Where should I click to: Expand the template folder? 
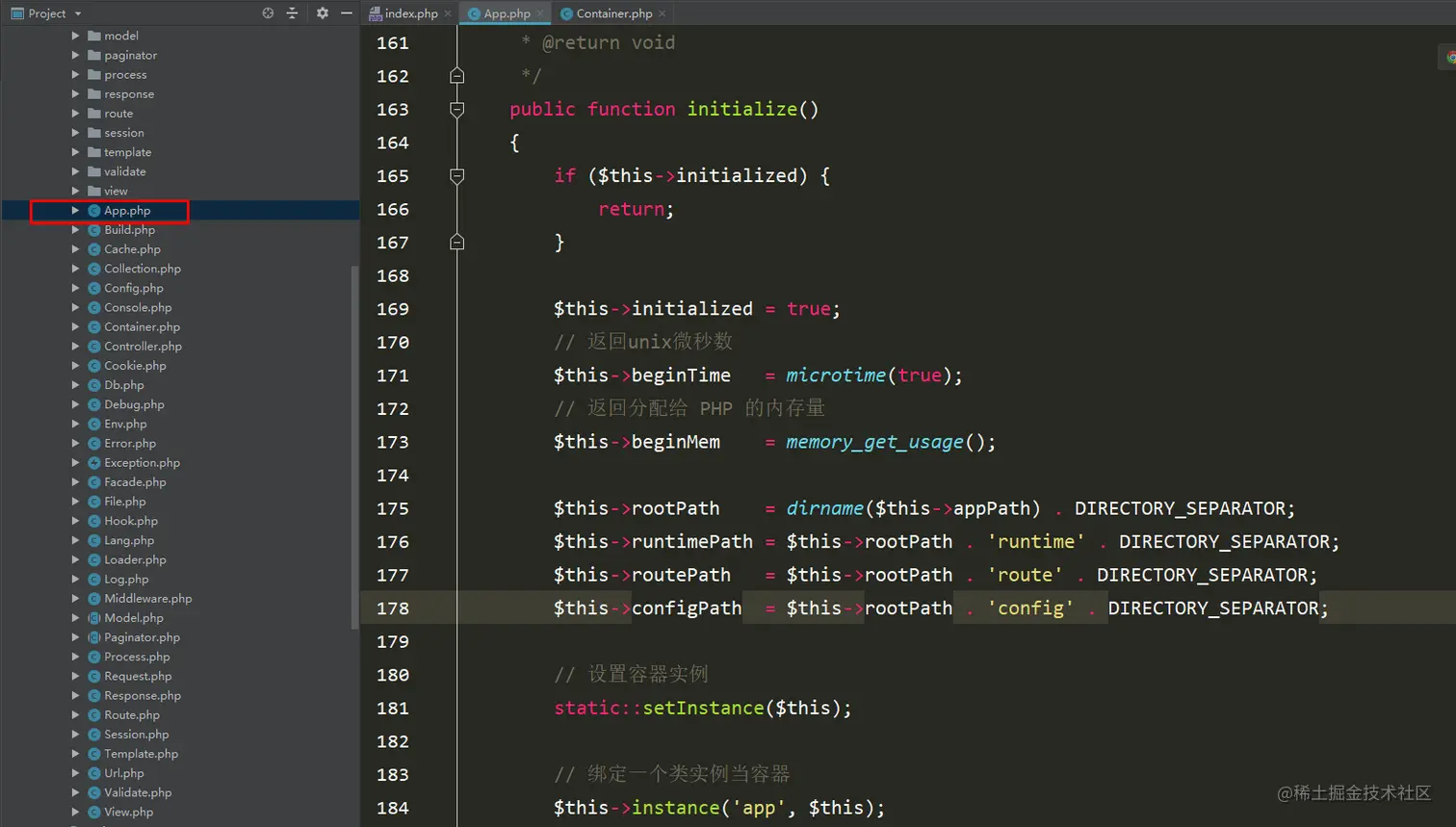pyautogui.click(x=75, y=152)
